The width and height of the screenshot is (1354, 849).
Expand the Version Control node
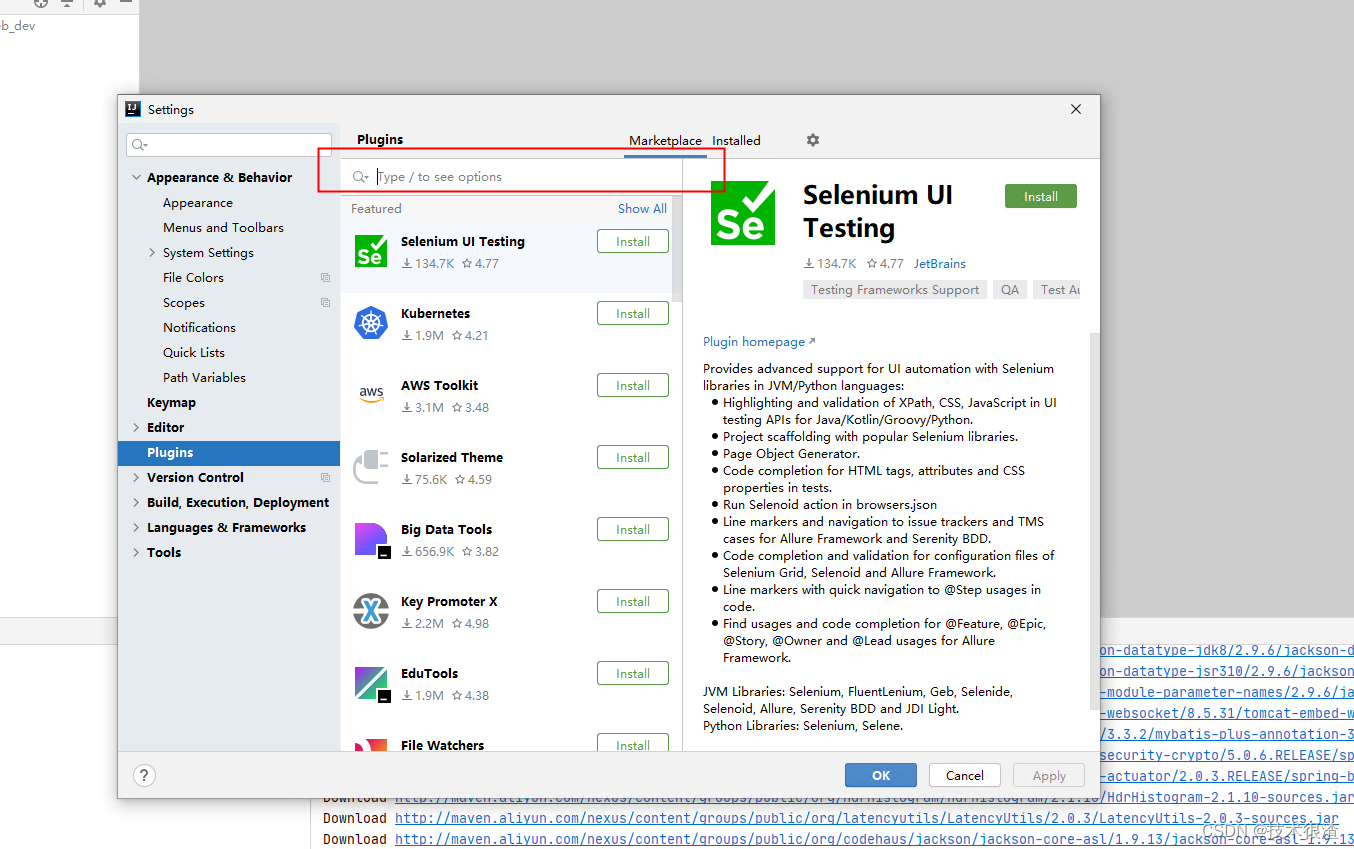point(136,478)
